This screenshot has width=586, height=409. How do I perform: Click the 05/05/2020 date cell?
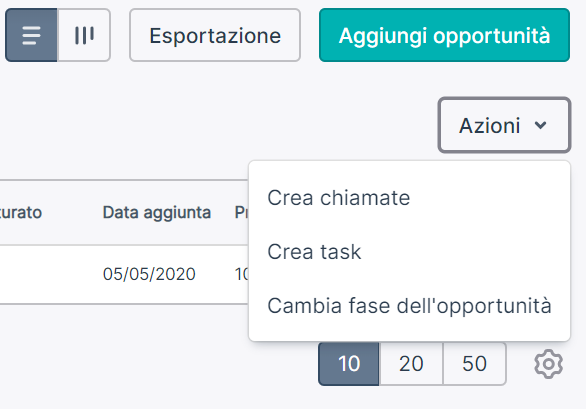(149, 274)
